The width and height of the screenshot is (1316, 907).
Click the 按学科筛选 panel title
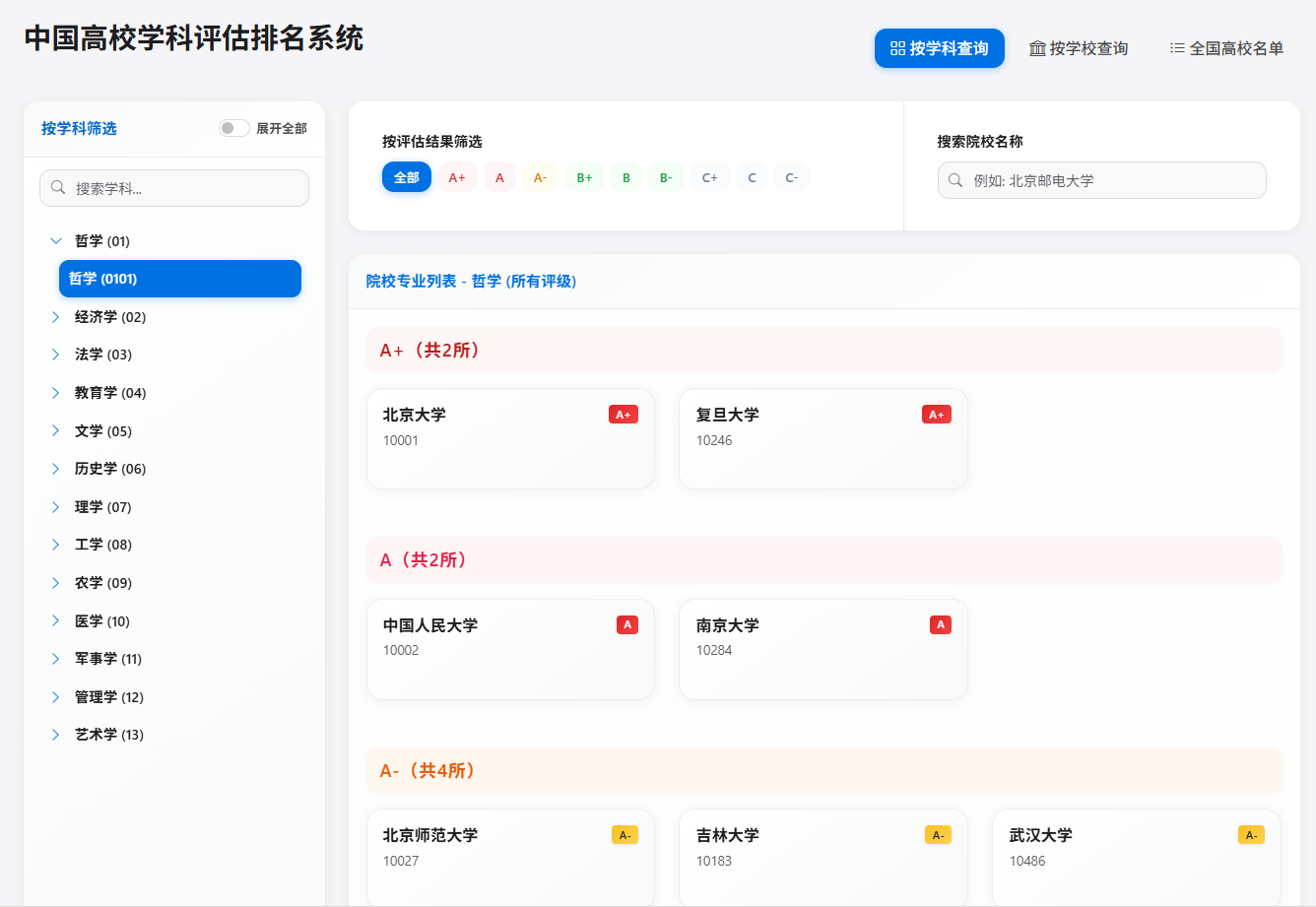[79, 128]
